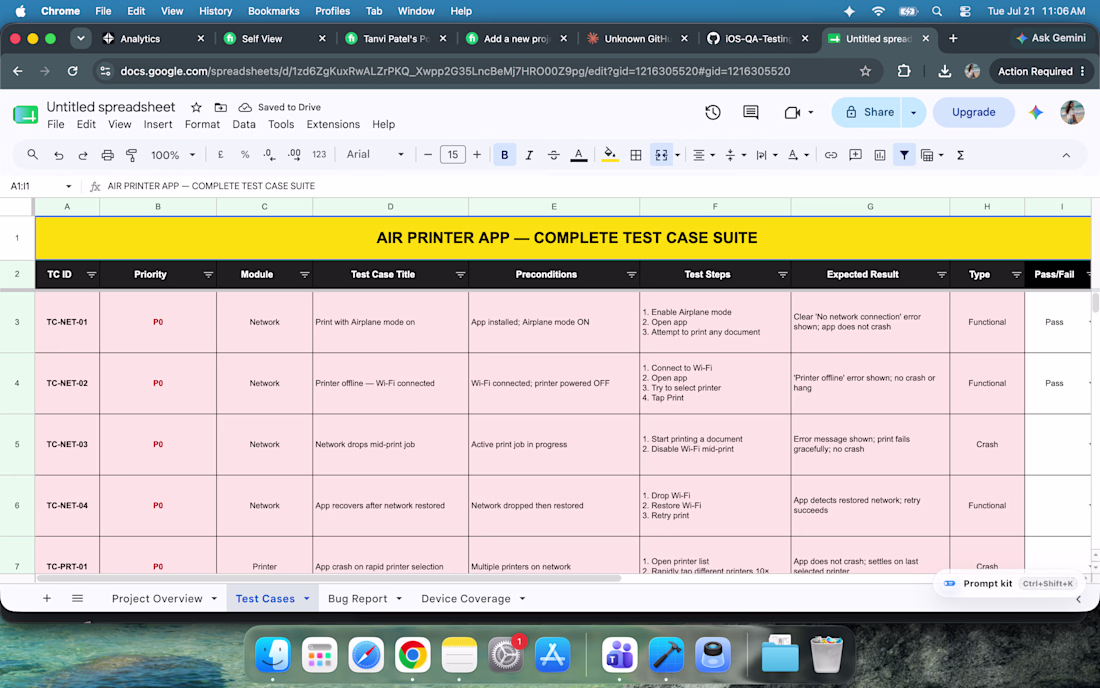Redo the last action
Image resolution: width=1100 pixels, height=688 pixels.
click(83, 155)
